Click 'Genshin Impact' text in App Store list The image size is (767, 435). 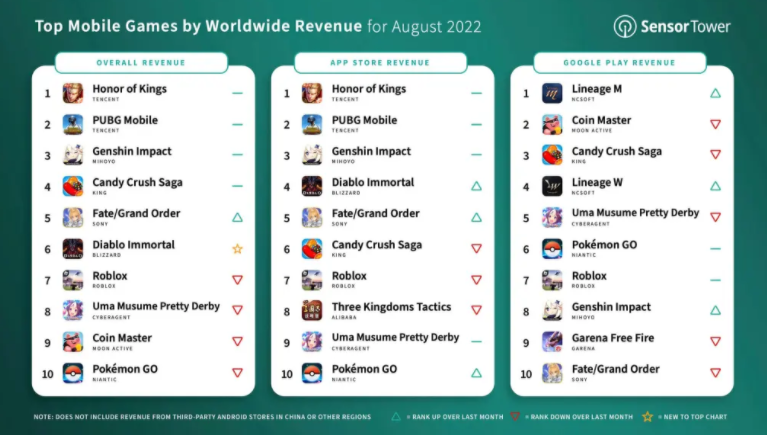(x=371, y=151)
